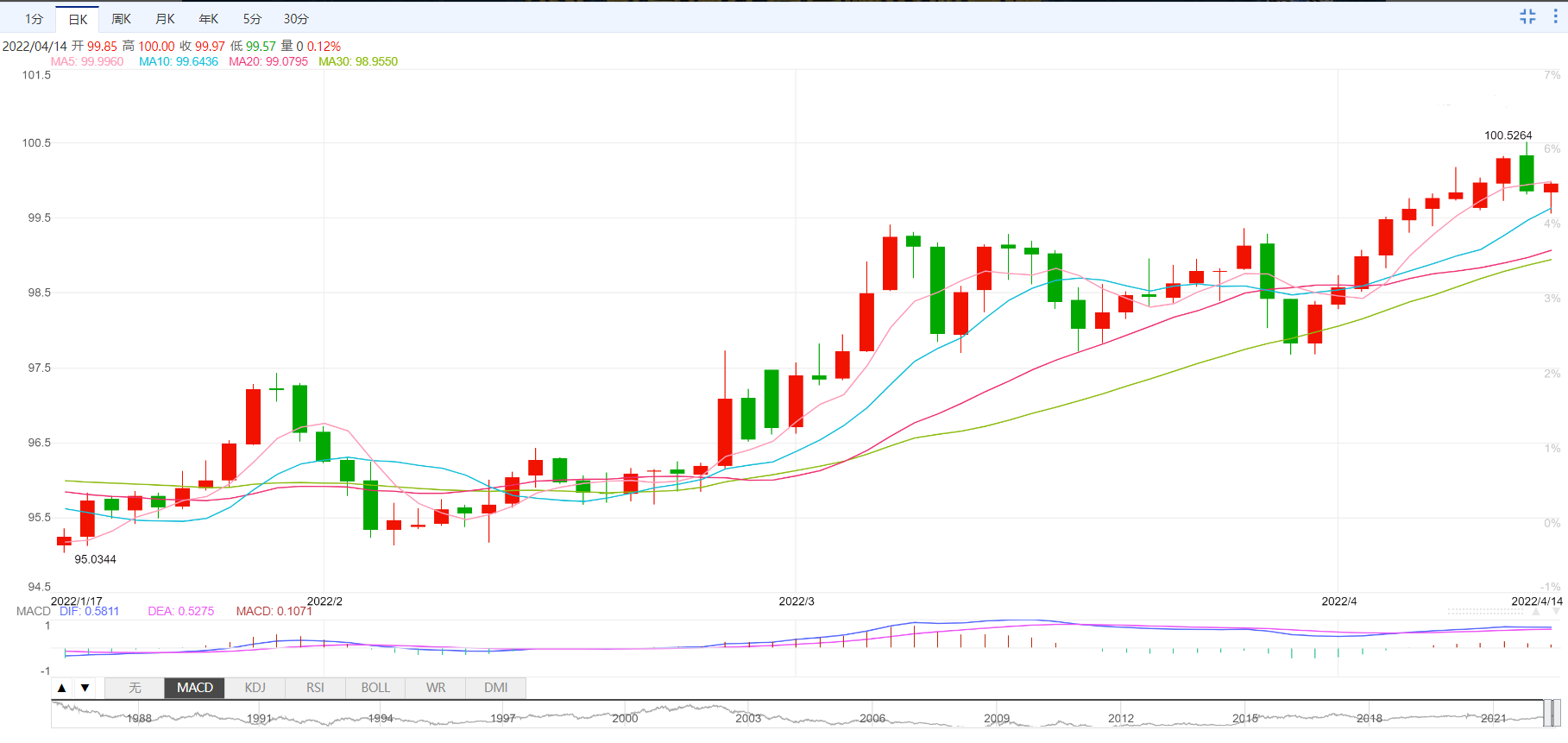Click the 100.5264 high price label
Viewport: 1568px width, 743px height.
tap(1508, 135)
